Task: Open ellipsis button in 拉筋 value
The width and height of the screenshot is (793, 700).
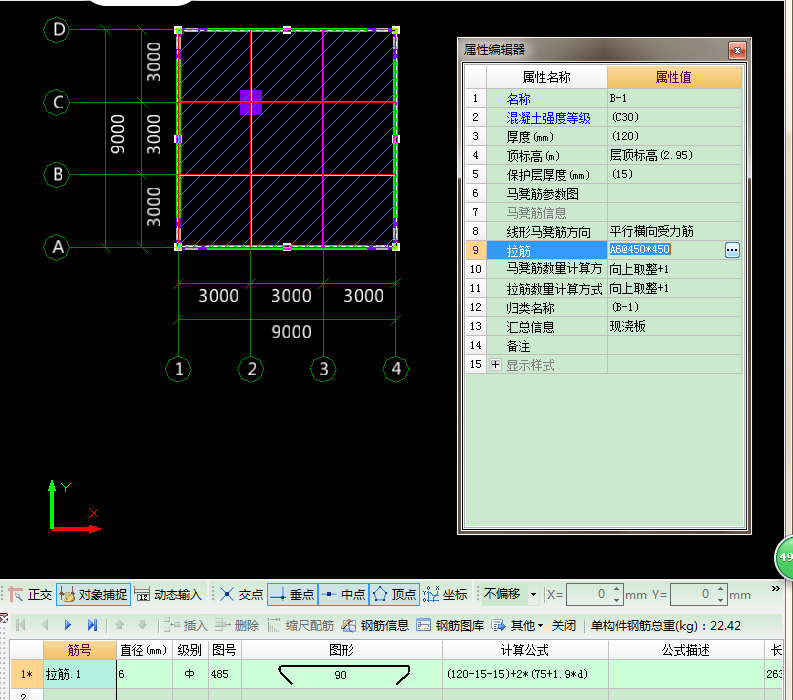Action: click(x=732, y=250)
